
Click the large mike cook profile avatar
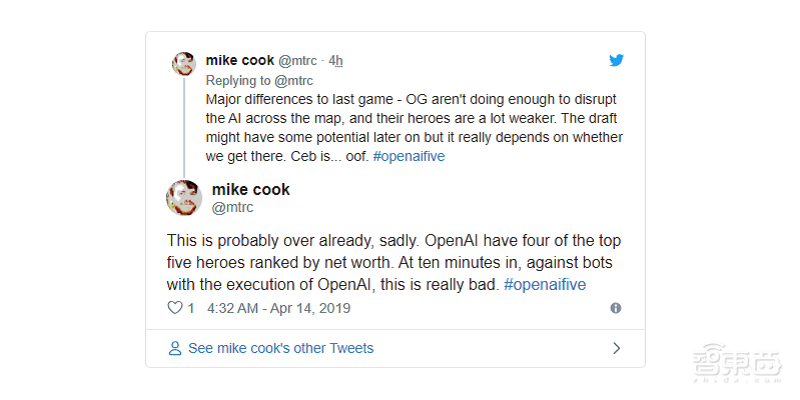click(184, 198)
